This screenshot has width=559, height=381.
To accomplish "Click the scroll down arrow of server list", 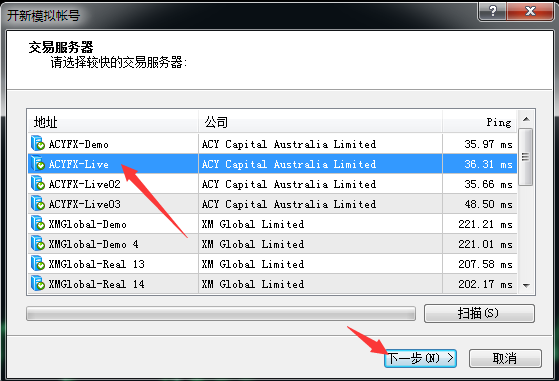I will (x=526, y=285).
